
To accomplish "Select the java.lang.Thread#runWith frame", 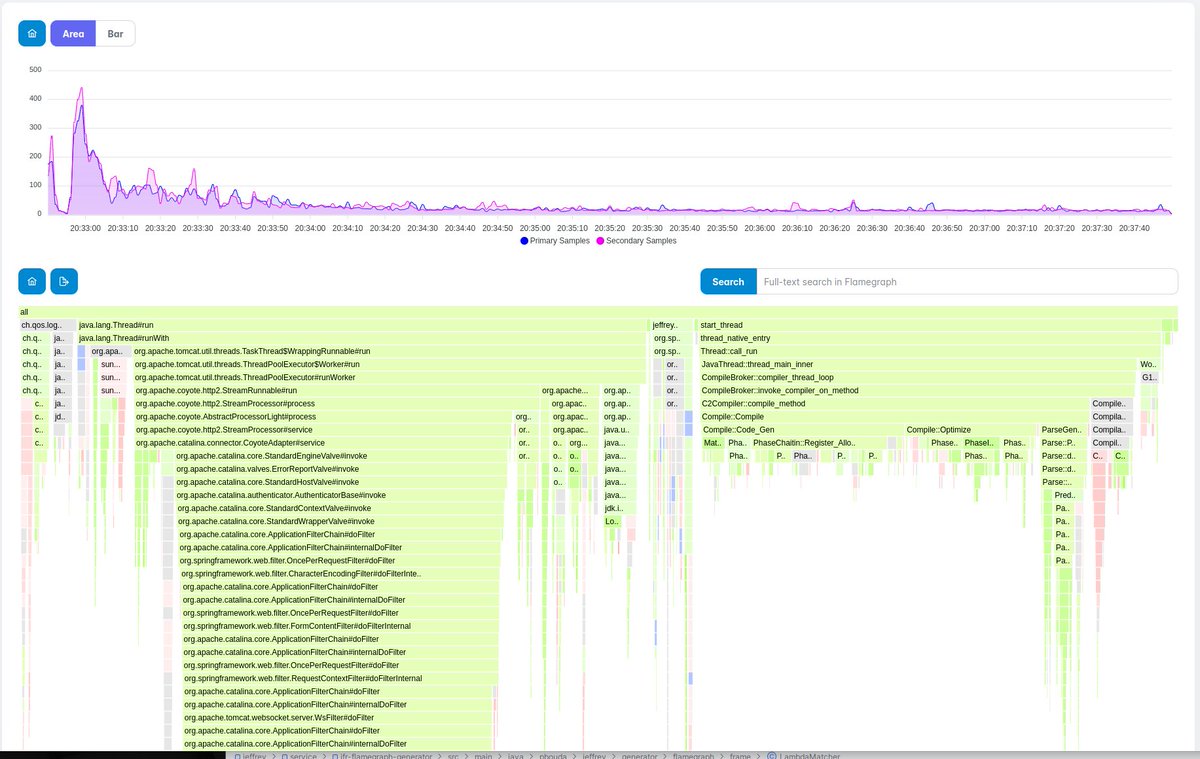I will 362,338.
